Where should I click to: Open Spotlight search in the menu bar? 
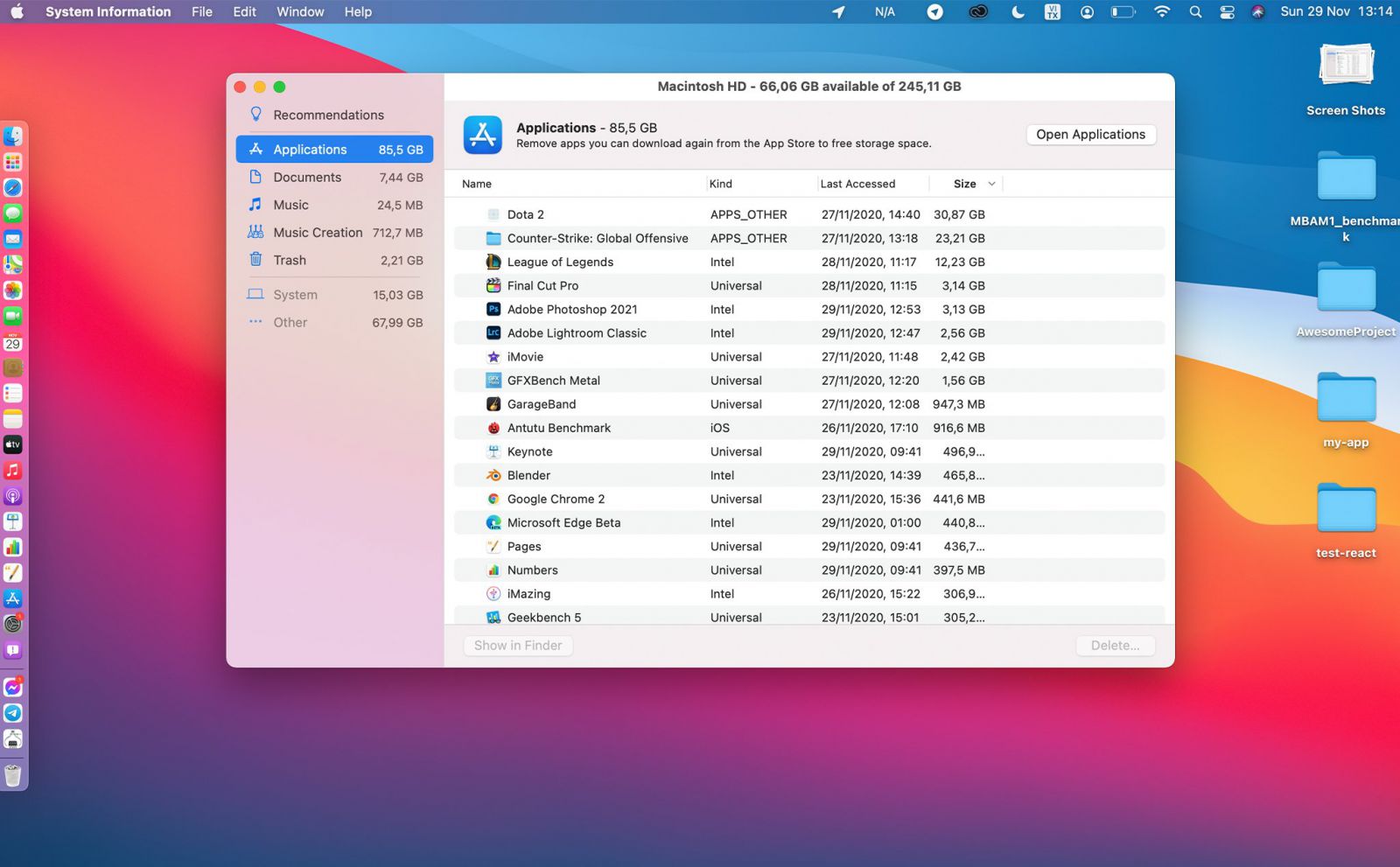click(x=1195, y=11)
